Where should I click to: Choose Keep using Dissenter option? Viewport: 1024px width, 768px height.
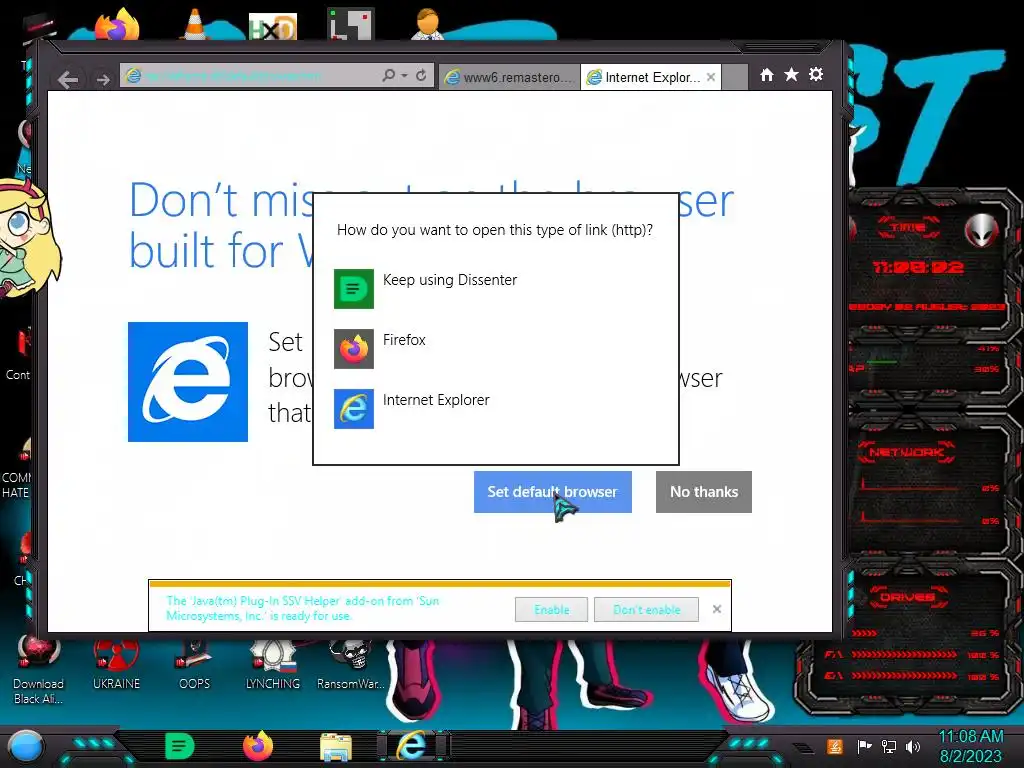[496, 288]
